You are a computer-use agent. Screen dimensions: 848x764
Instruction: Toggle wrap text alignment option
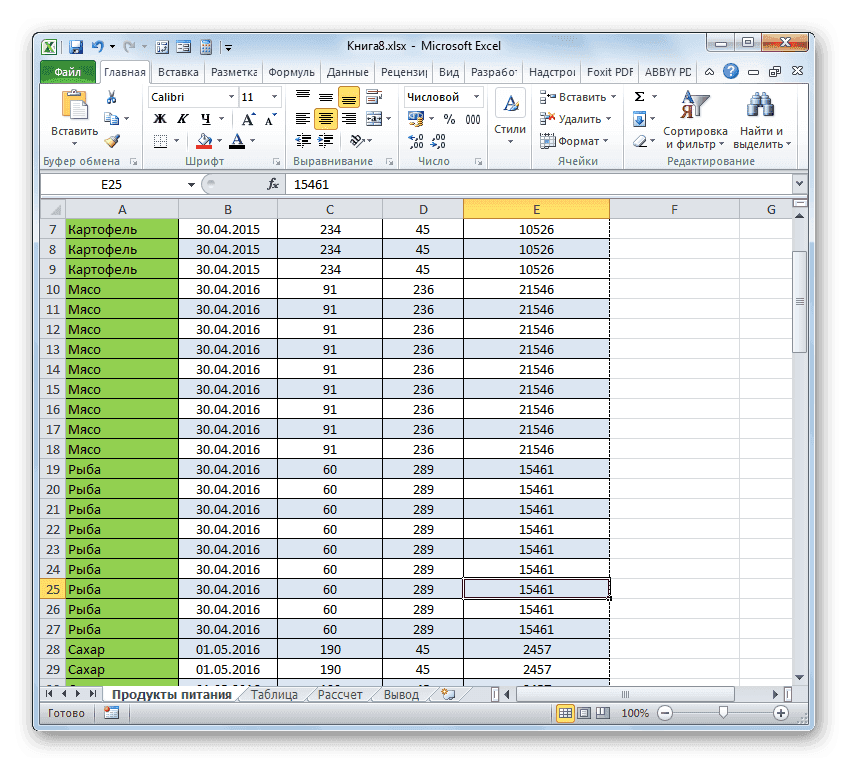click(375, 97)
